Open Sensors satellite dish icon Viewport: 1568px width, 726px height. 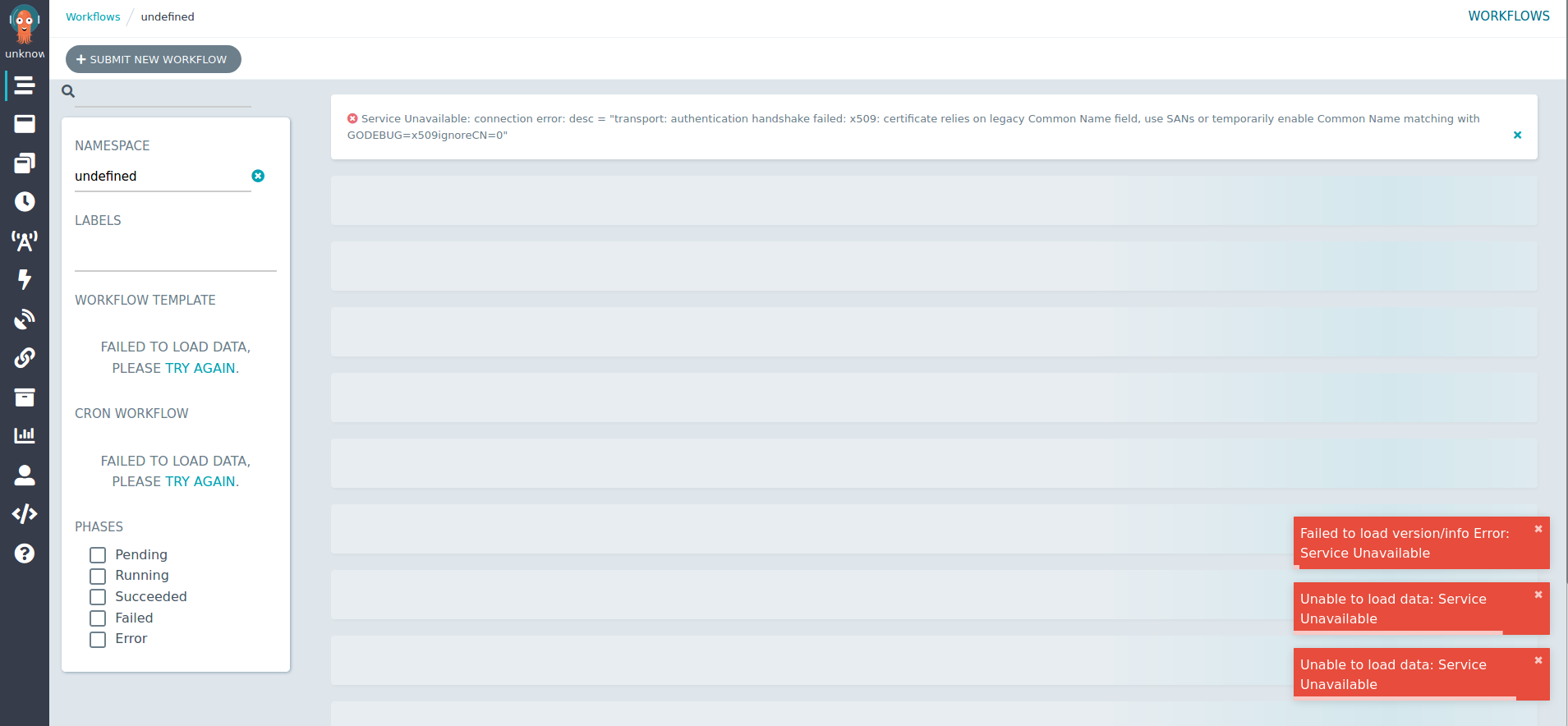tap(25, 319)
